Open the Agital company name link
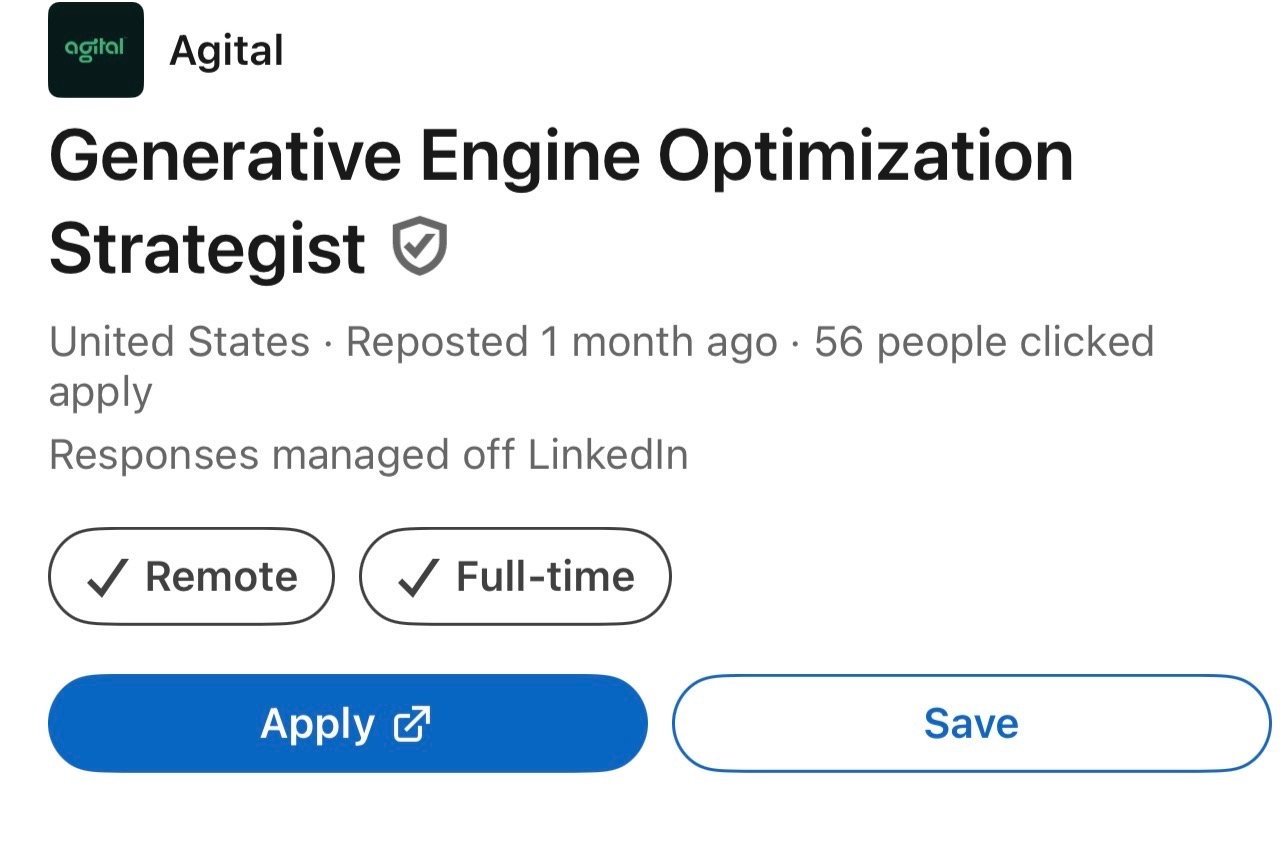 pos(226,50)
